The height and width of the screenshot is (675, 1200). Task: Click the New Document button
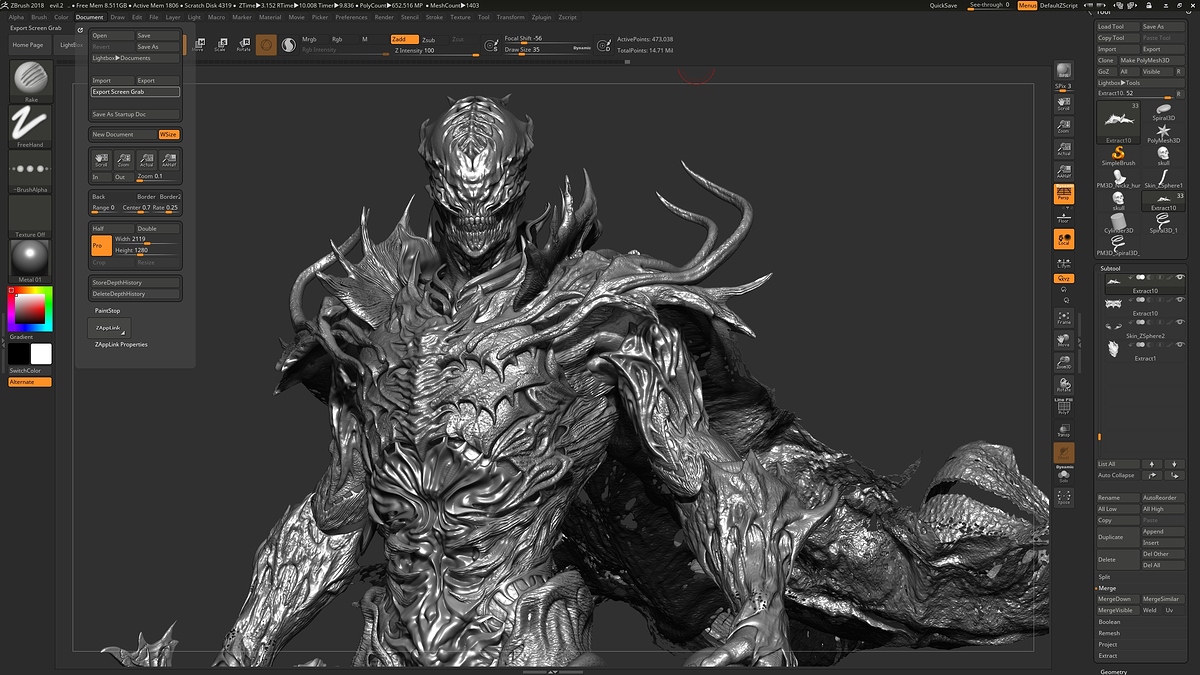[123, 134]
